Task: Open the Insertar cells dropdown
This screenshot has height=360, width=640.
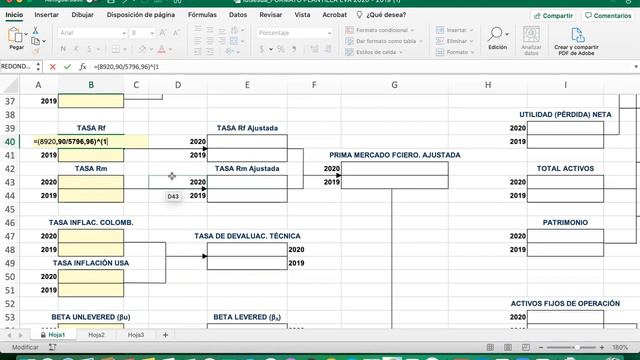Action: click(x=471, y=30)
